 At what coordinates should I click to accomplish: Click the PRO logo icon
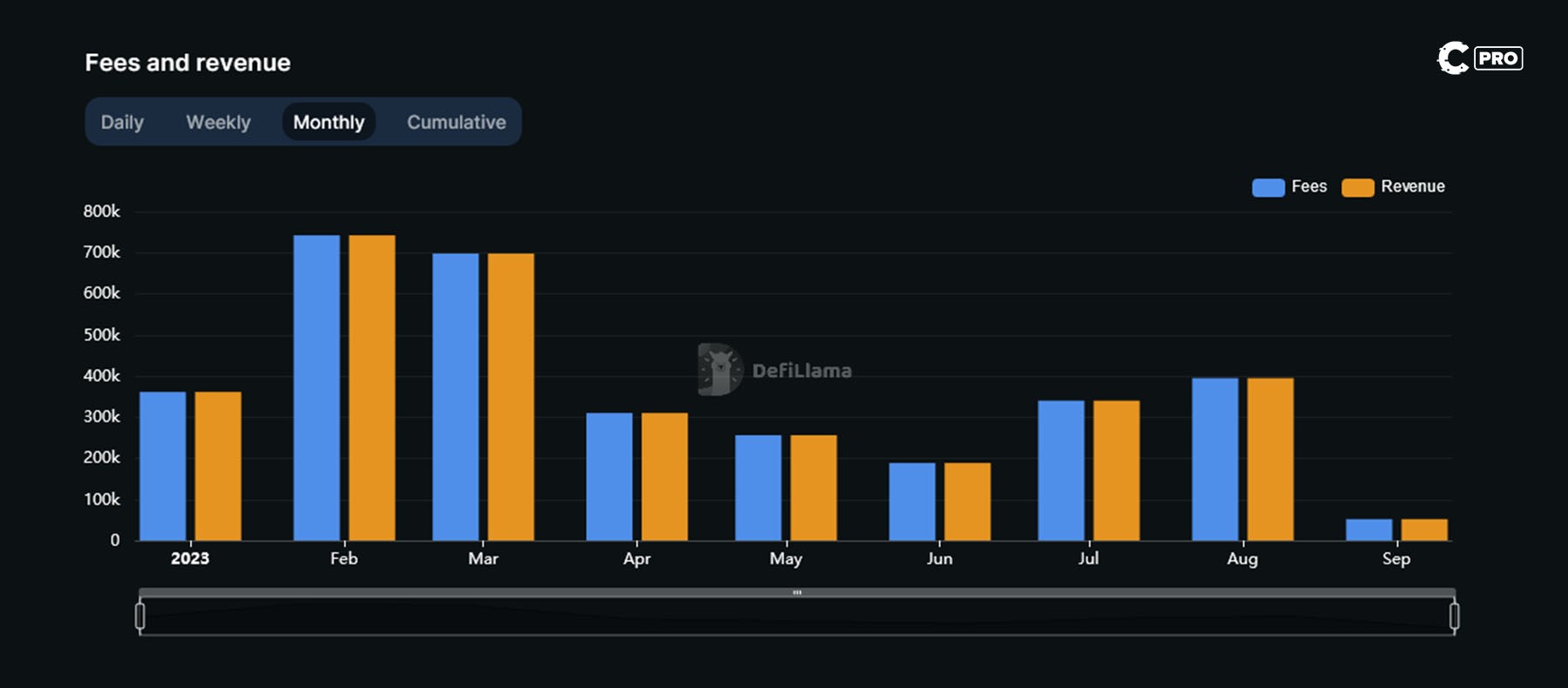point(1478,58)
